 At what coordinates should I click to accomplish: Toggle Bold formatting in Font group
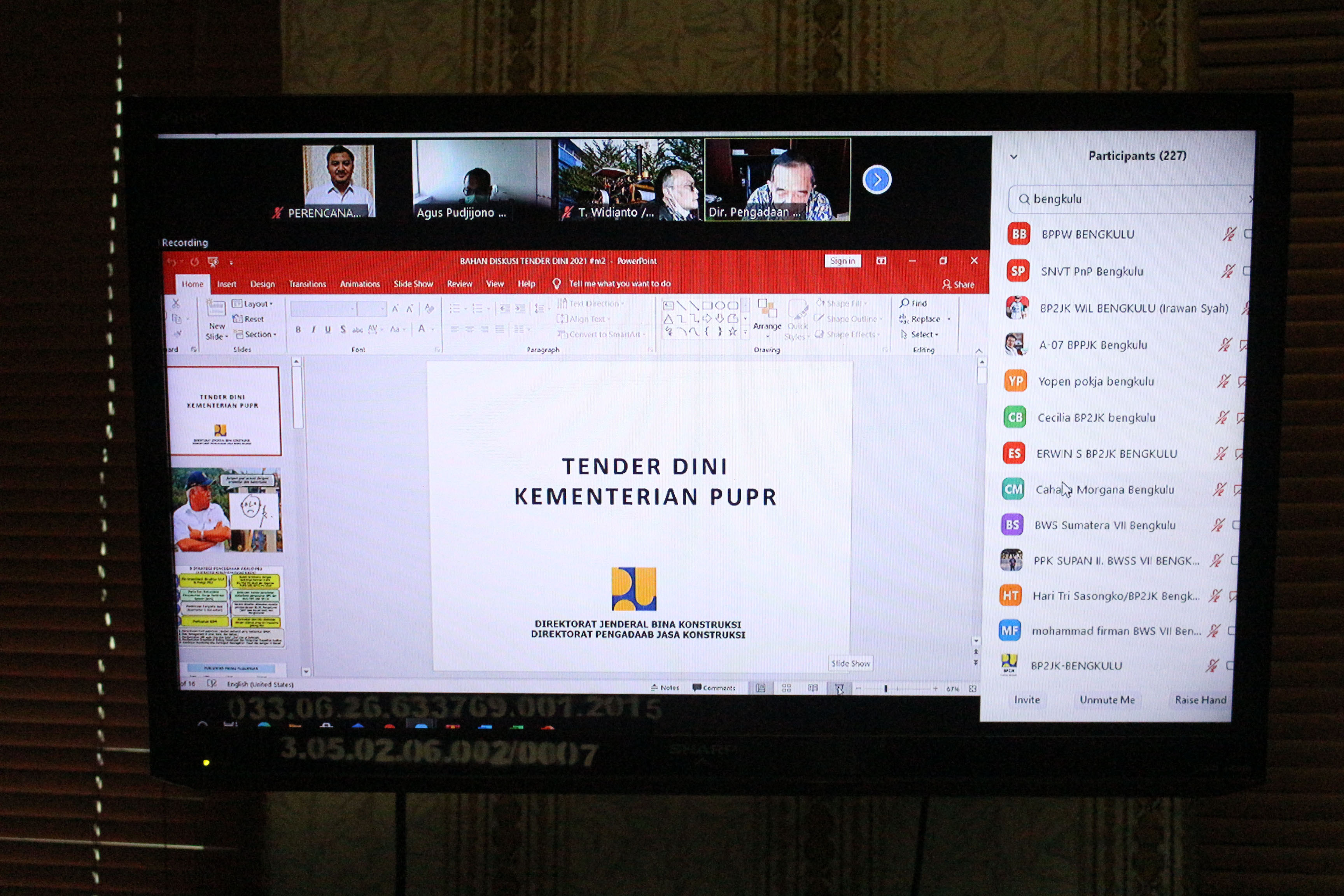pyautogui.click(x=298, y=330)
